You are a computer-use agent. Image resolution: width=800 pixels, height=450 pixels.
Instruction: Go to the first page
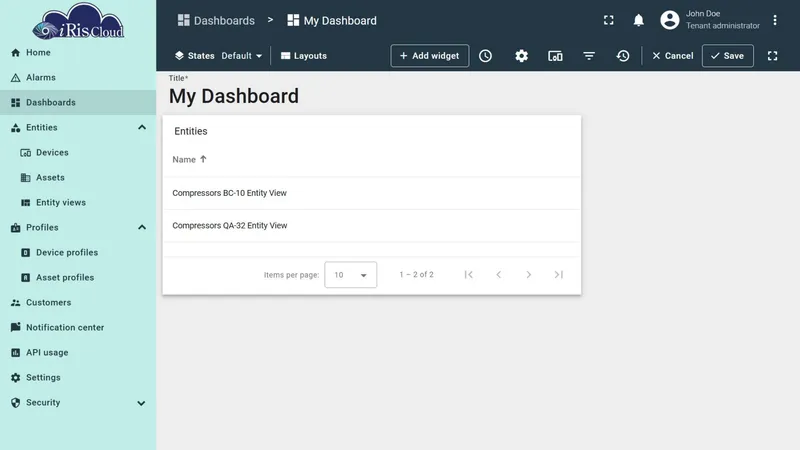(x=468, y=274)
